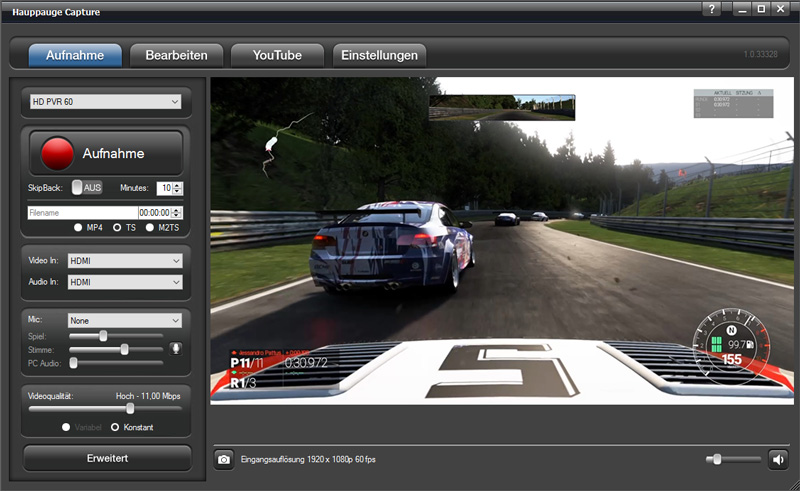Select Konstant bitrate mode
Image resolution: width=800 pixels, height=491 pixels.
click(115, 427)
